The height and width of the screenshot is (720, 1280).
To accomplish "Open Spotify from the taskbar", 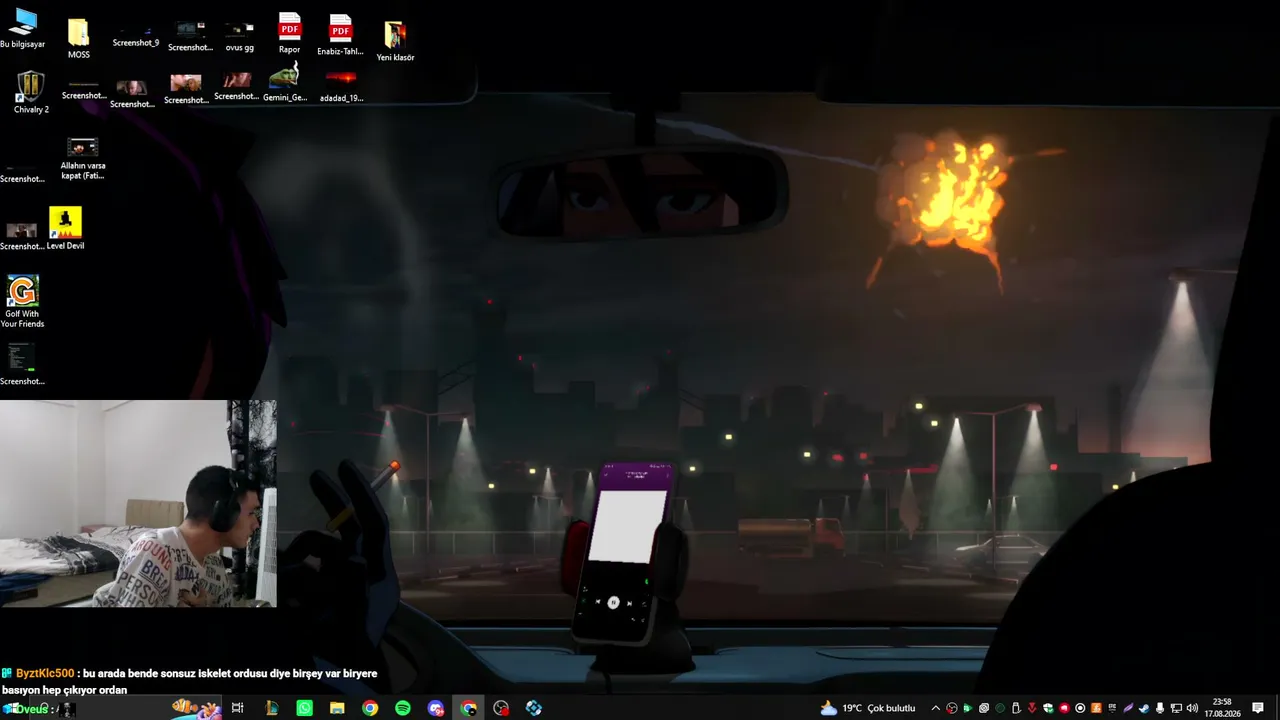I will (403, 708).
